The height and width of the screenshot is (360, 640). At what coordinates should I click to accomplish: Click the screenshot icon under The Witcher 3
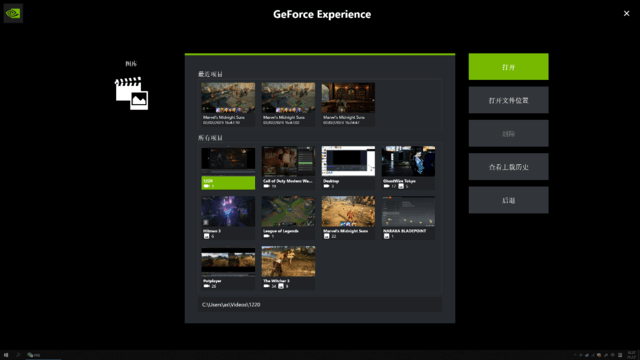[281, 286]
